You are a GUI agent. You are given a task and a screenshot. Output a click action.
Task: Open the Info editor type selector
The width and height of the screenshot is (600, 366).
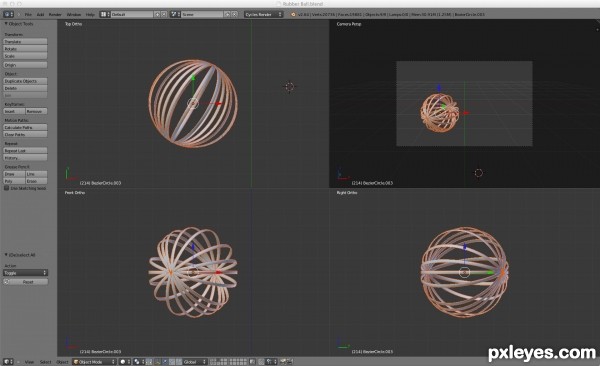[x=8, y=15]
